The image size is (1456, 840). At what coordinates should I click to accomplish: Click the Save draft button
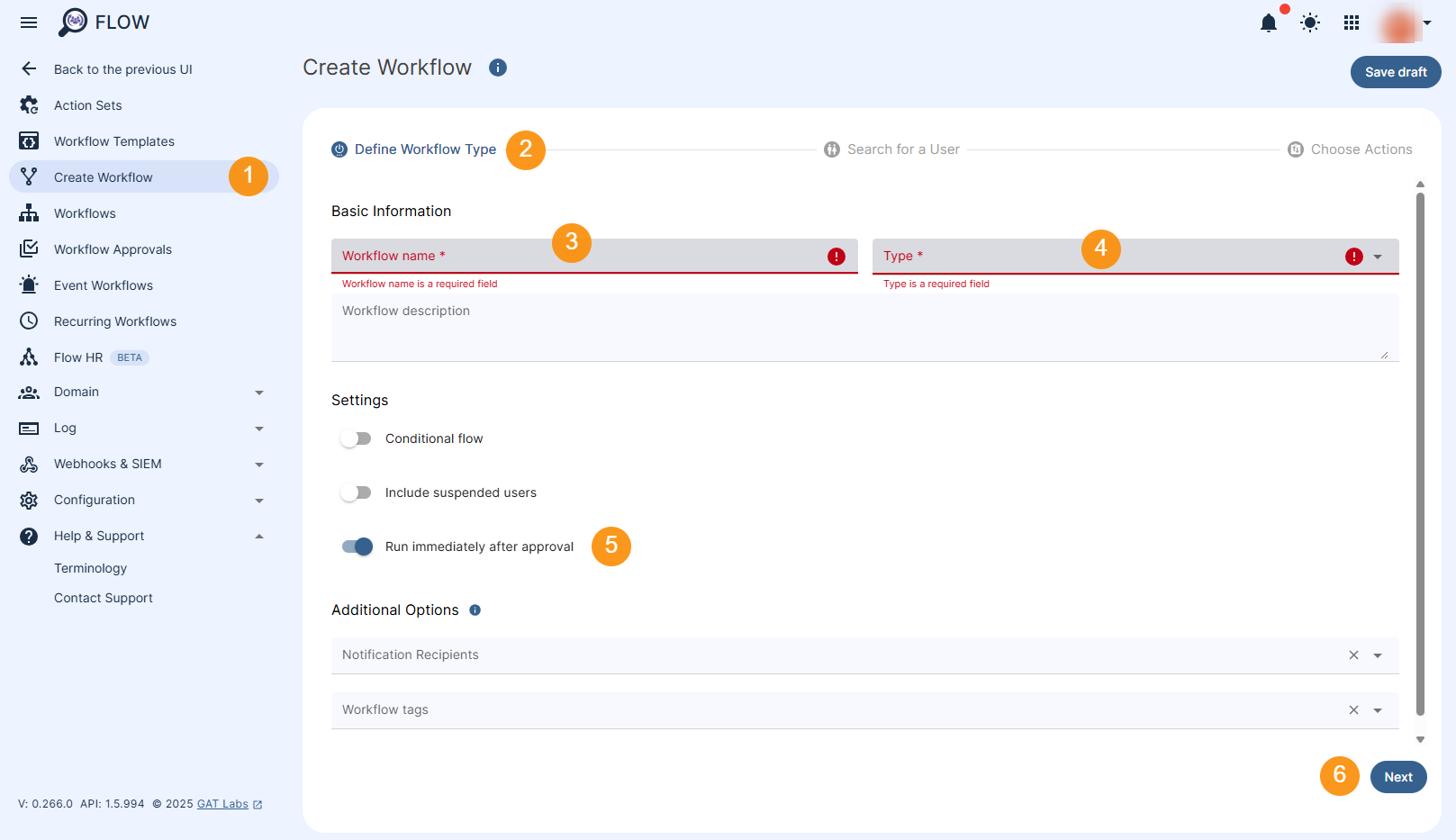(1395, 71)
